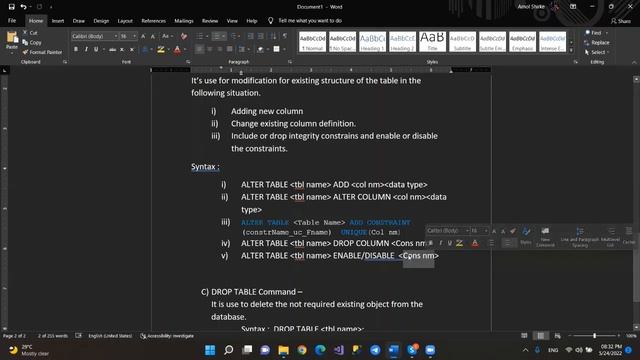Justify the paragraph text
Viewport: 640px width, 360px height.
[230, 49]
